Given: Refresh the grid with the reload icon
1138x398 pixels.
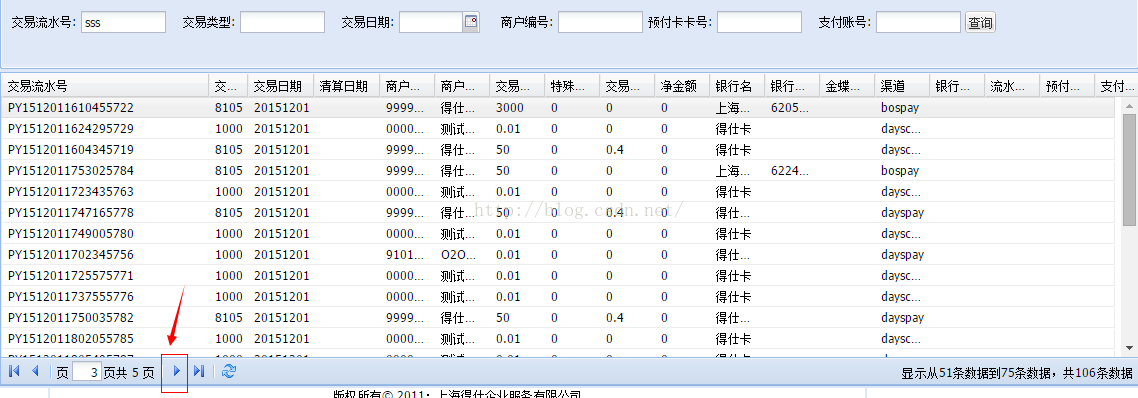Looking at the screenshot, I should click(x=229, y=372).
